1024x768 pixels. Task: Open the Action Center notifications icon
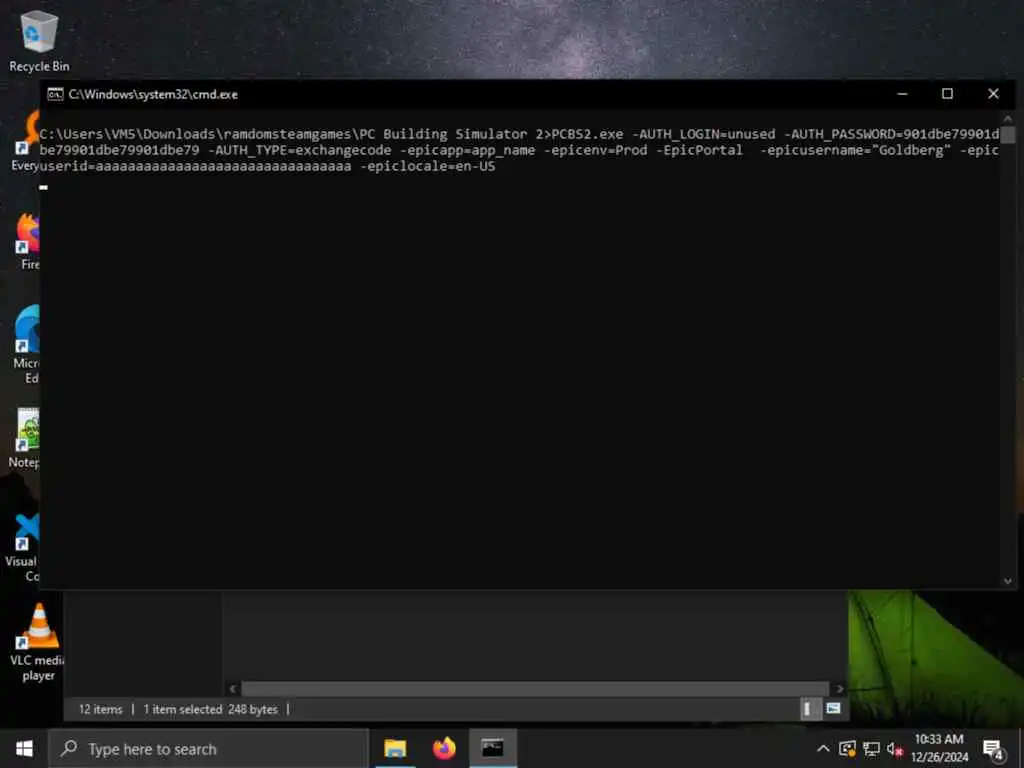coord(993,749)
